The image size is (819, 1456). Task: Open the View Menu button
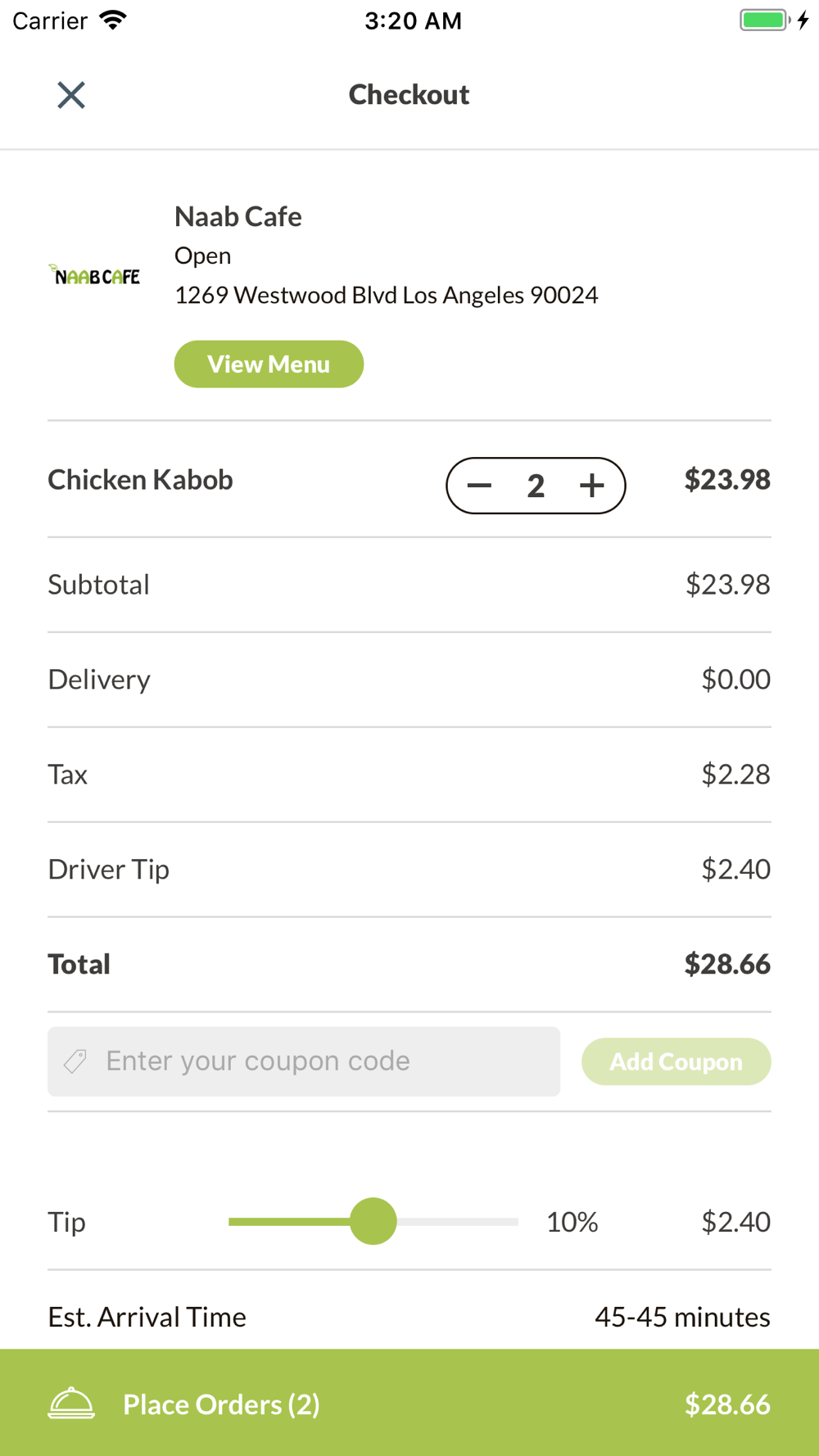[269, 364]
